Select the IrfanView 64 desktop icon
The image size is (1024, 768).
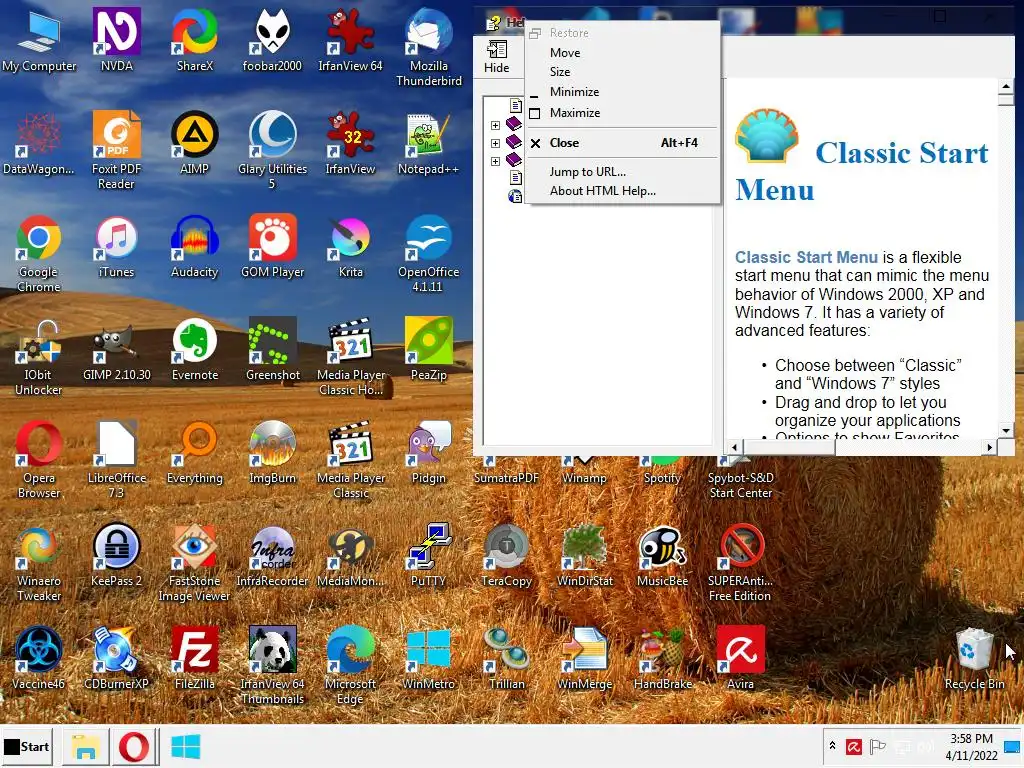[350, 39]
